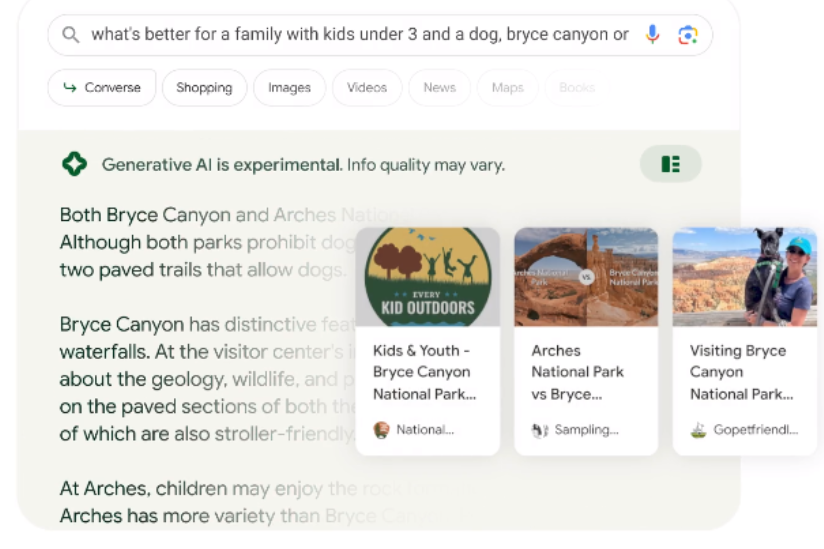Select the Maps filter chip
Image resolution: width=824 pixels, height=549 pixels.
[507, 88]
